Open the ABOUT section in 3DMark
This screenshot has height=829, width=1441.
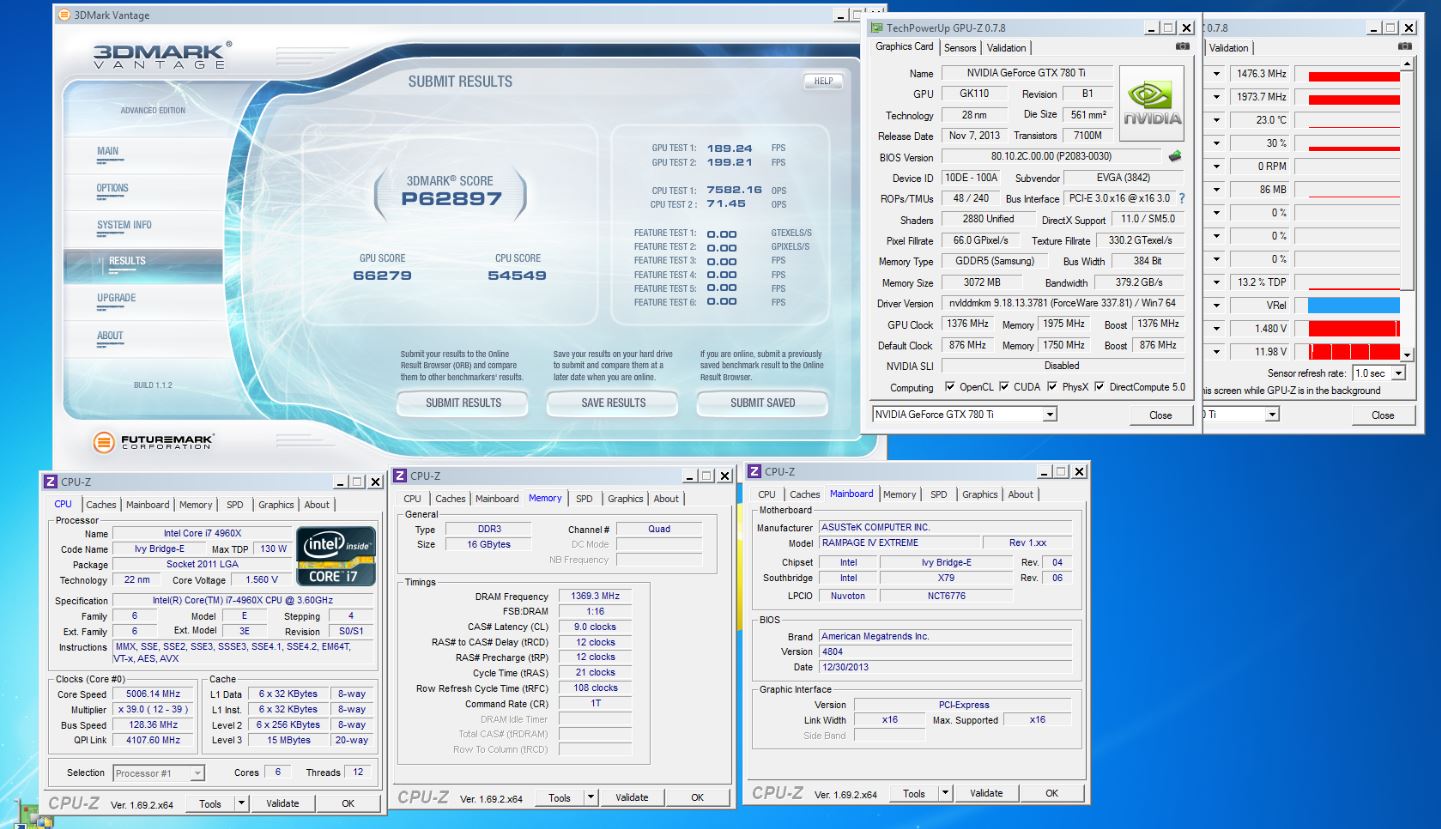coord(111,336)
